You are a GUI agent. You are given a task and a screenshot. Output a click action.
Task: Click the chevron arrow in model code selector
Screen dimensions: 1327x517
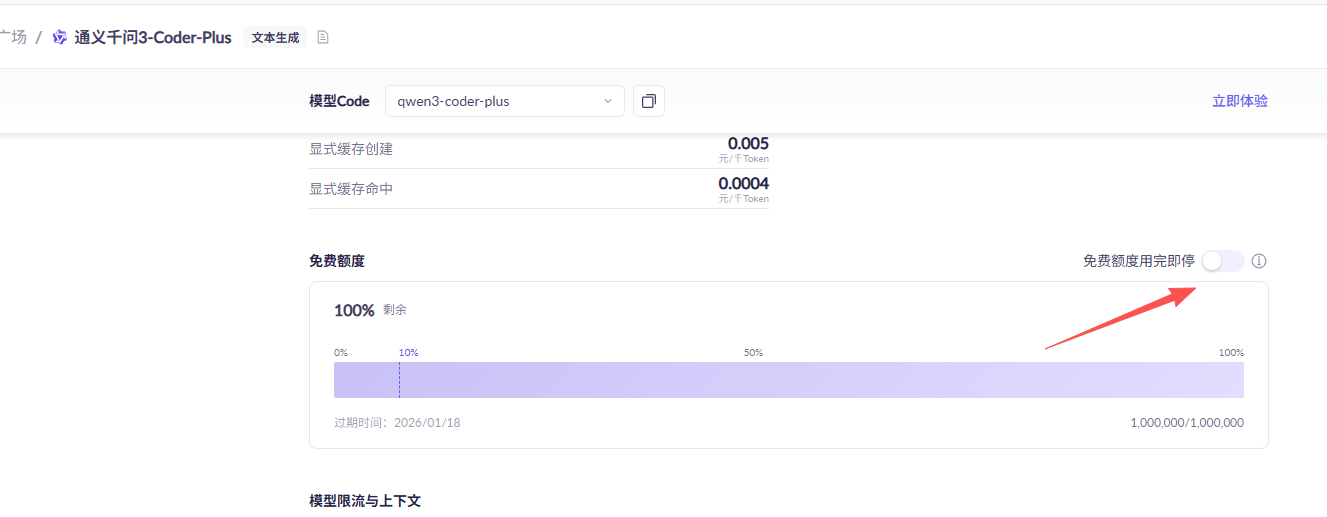click(608, 101)
